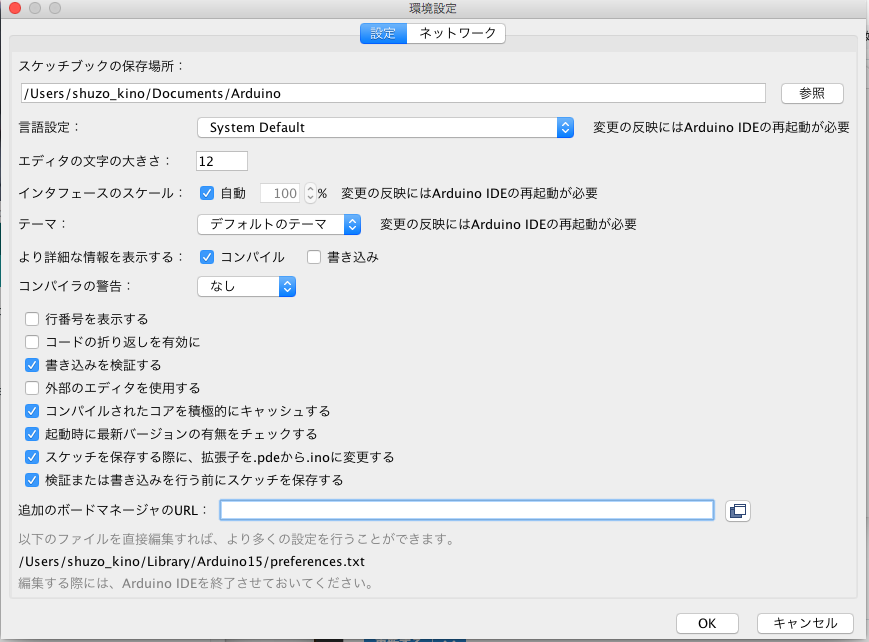This screenshot has width=869, height=642.
Task: Click the 追加のボードマネージャのURL input field
Action: pyautogui.click(x=467, y=510)
